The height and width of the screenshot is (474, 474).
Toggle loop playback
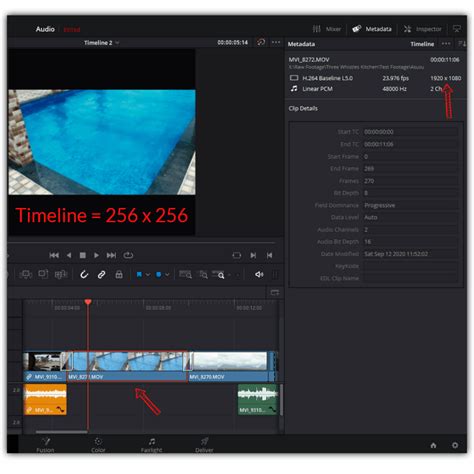point(128,255)
